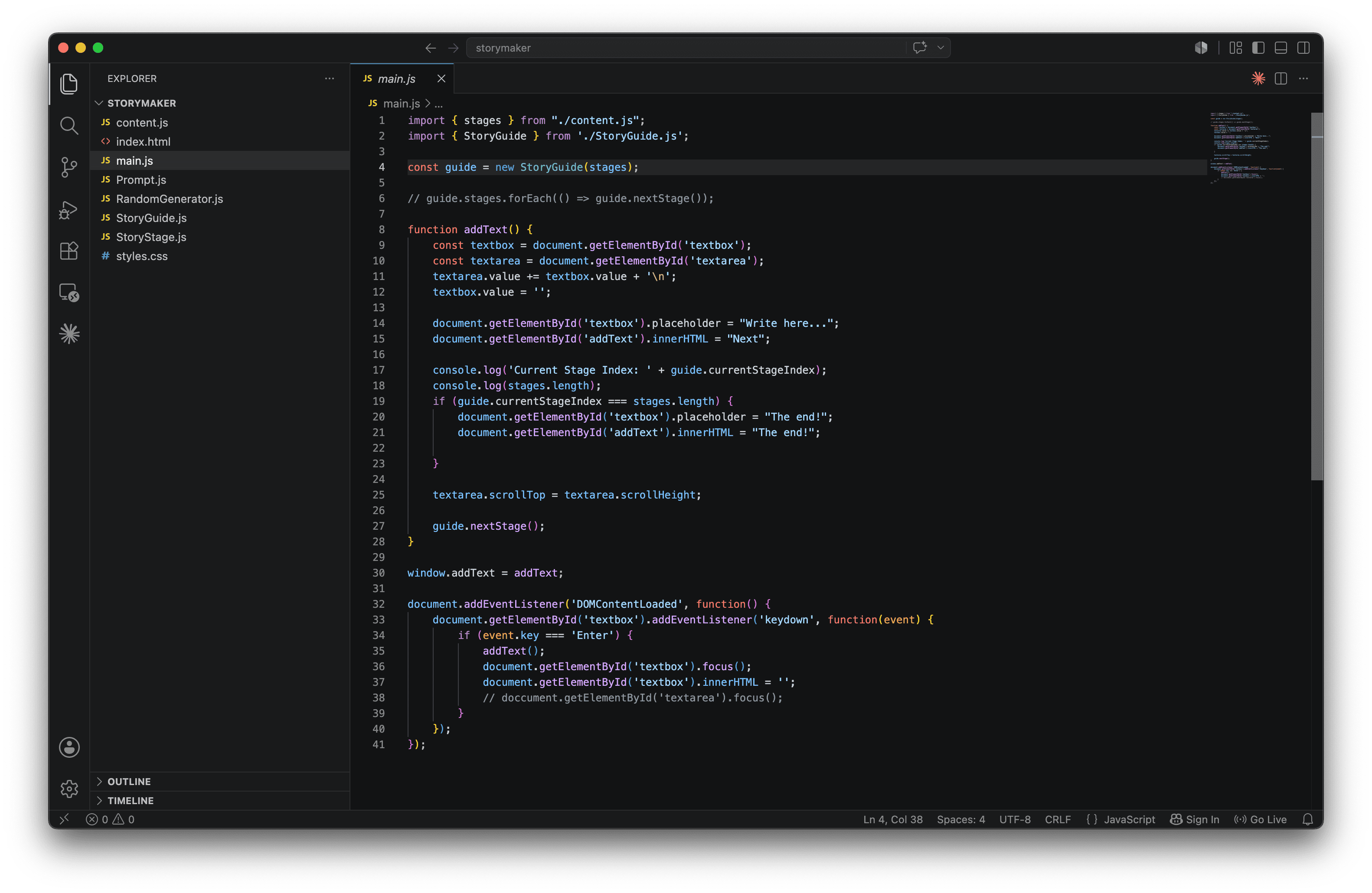Open styles.css file
This screenshot has height=893, width=1372.
tap(220, 256)
